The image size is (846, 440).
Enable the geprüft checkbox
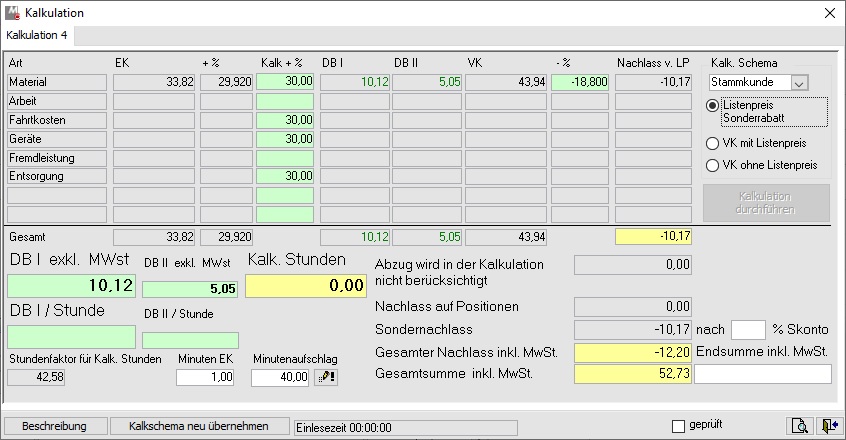679,426
